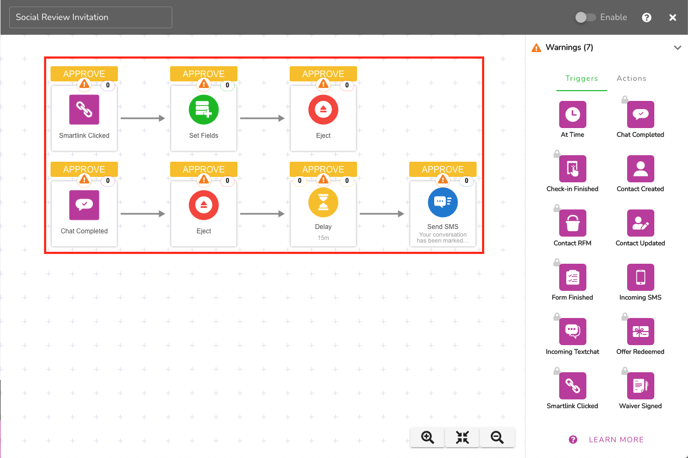Click the At Time trigger icon
This screenshot has width=688, height=458.
click(572, 115)
